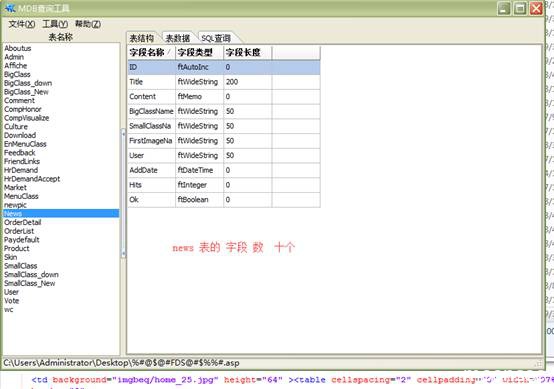Sort by 字段长度 column header
The image size is (554, 389).
248,53
